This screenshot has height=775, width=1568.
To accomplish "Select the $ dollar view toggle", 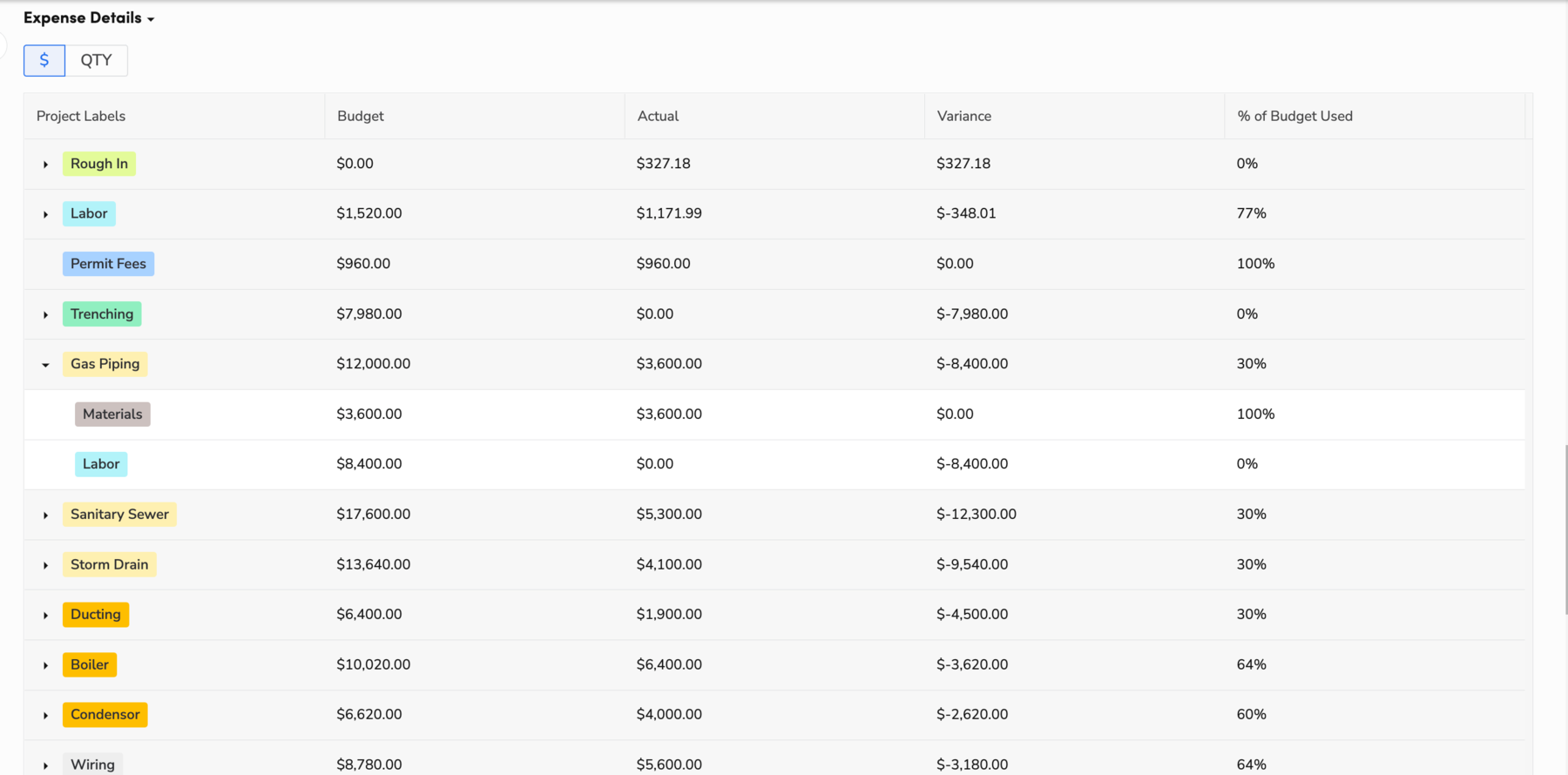I will 44,60.
